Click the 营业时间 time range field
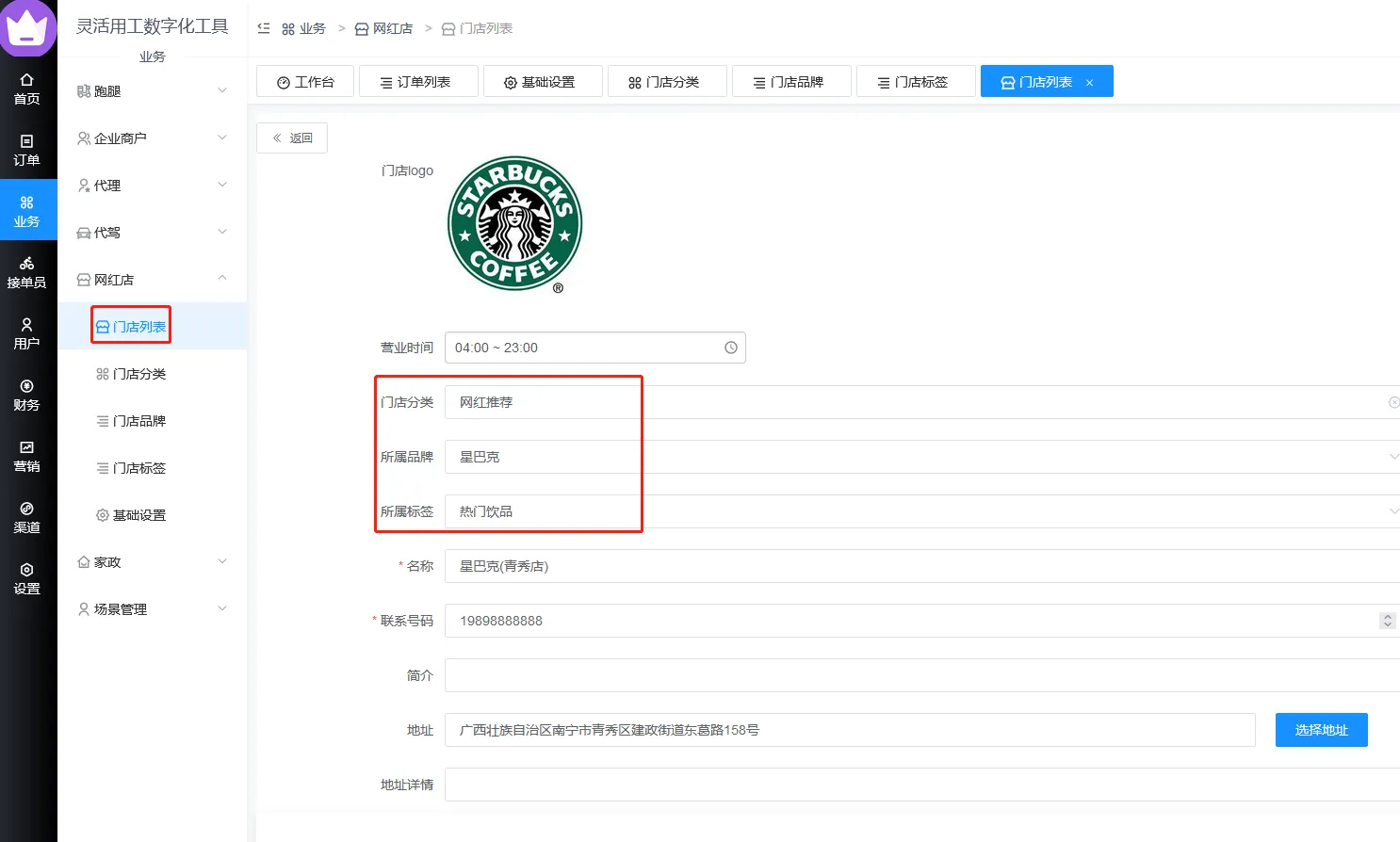1400x842 pixels. (594, 348)
